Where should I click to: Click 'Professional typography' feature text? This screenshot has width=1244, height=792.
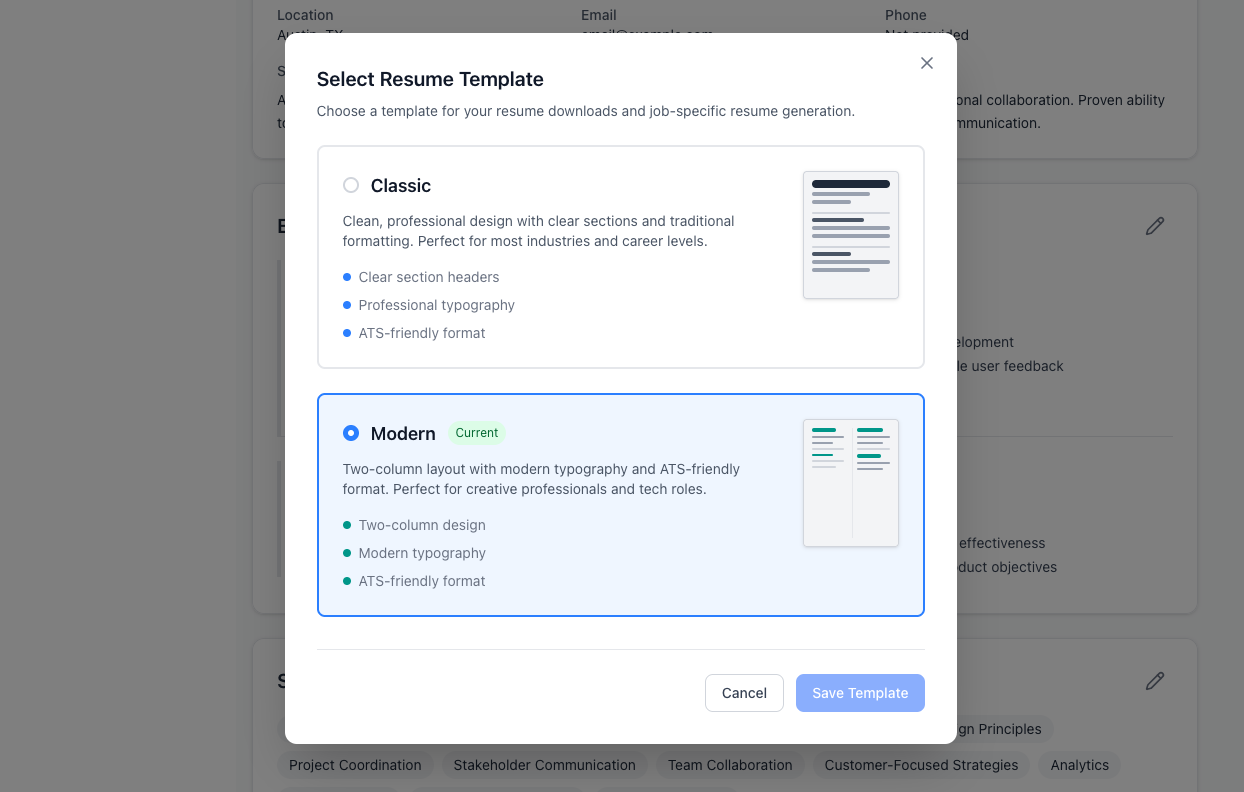(x=437, y=305)
